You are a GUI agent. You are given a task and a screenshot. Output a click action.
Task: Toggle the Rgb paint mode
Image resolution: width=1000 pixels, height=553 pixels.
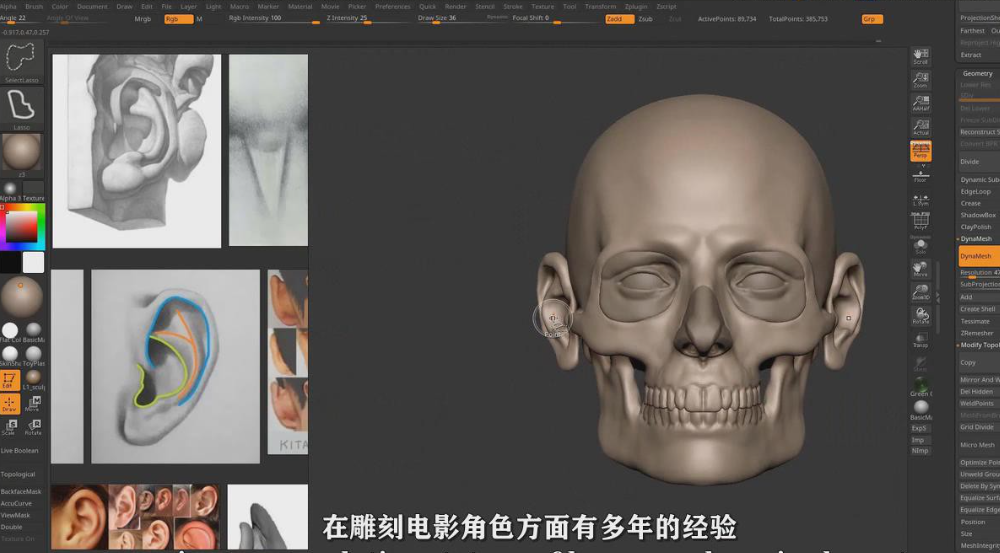pos(176,19)
